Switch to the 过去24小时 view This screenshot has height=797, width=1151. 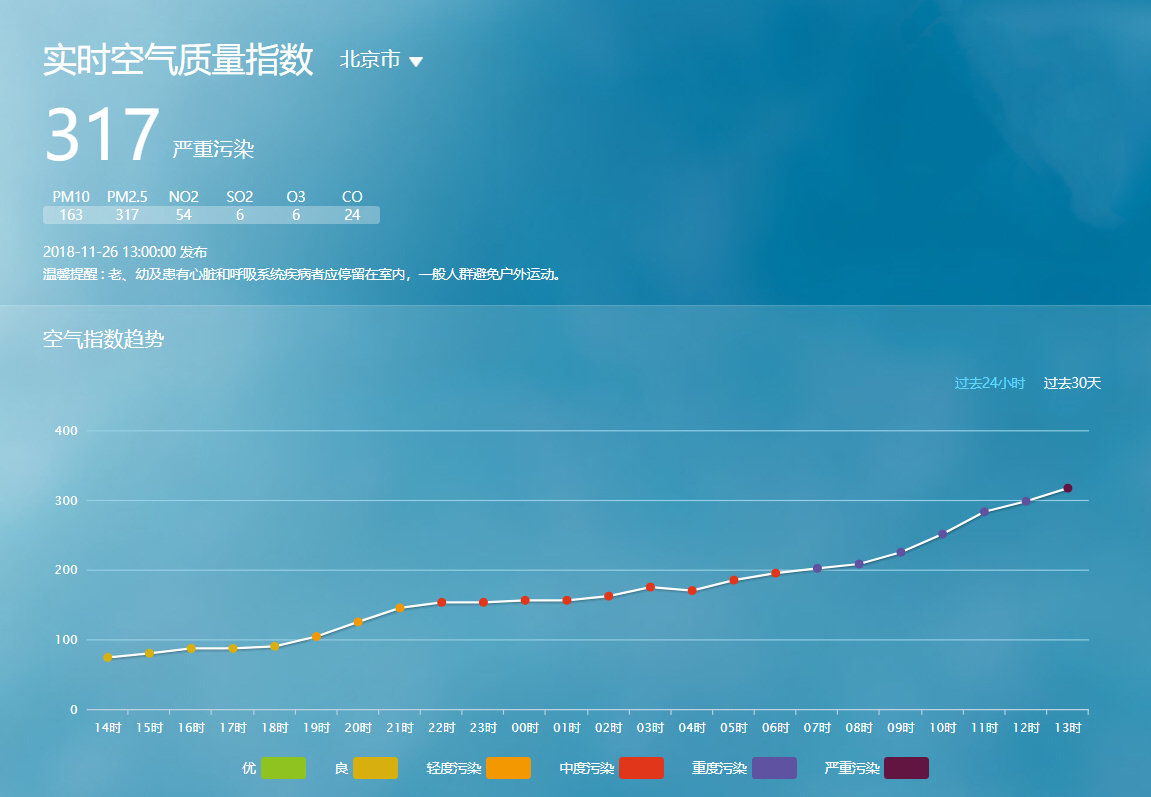(991, 382)
